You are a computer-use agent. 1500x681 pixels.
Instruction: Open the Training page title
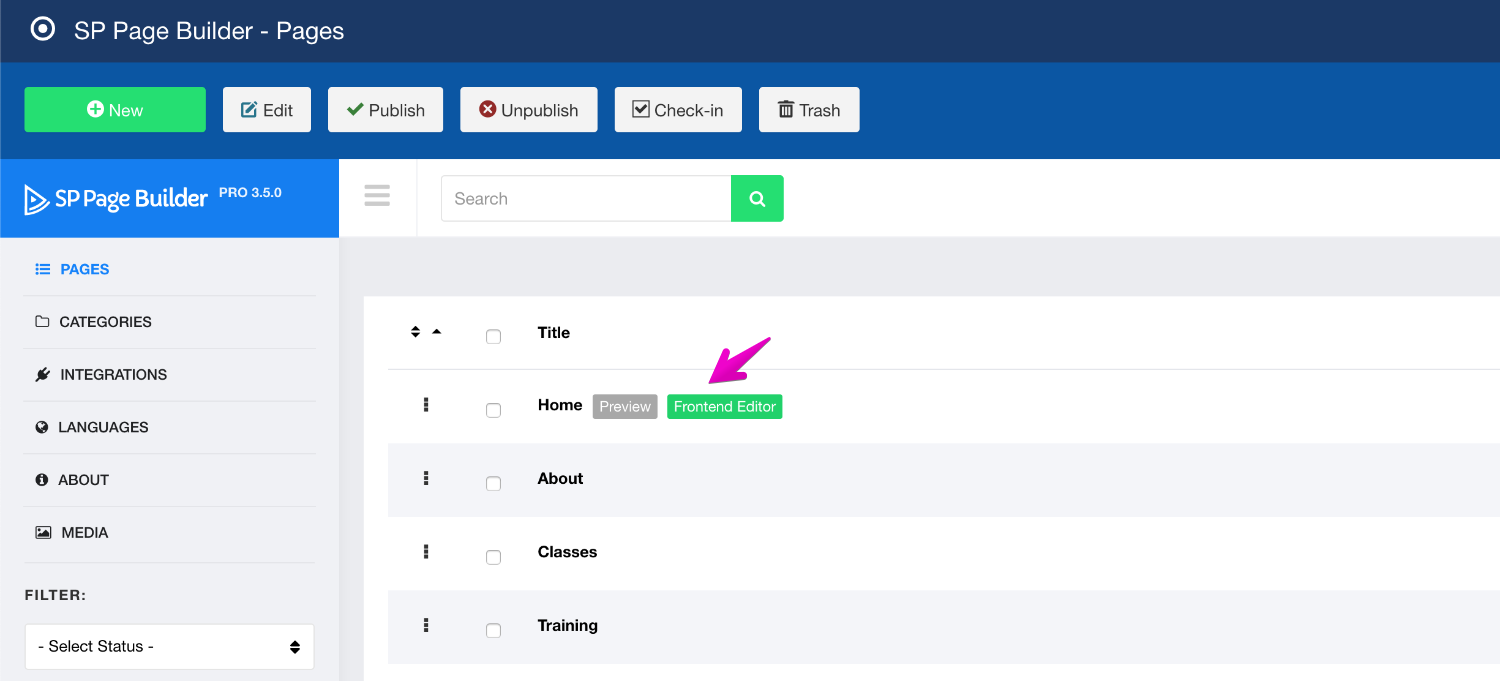click(x=568, y=626)
